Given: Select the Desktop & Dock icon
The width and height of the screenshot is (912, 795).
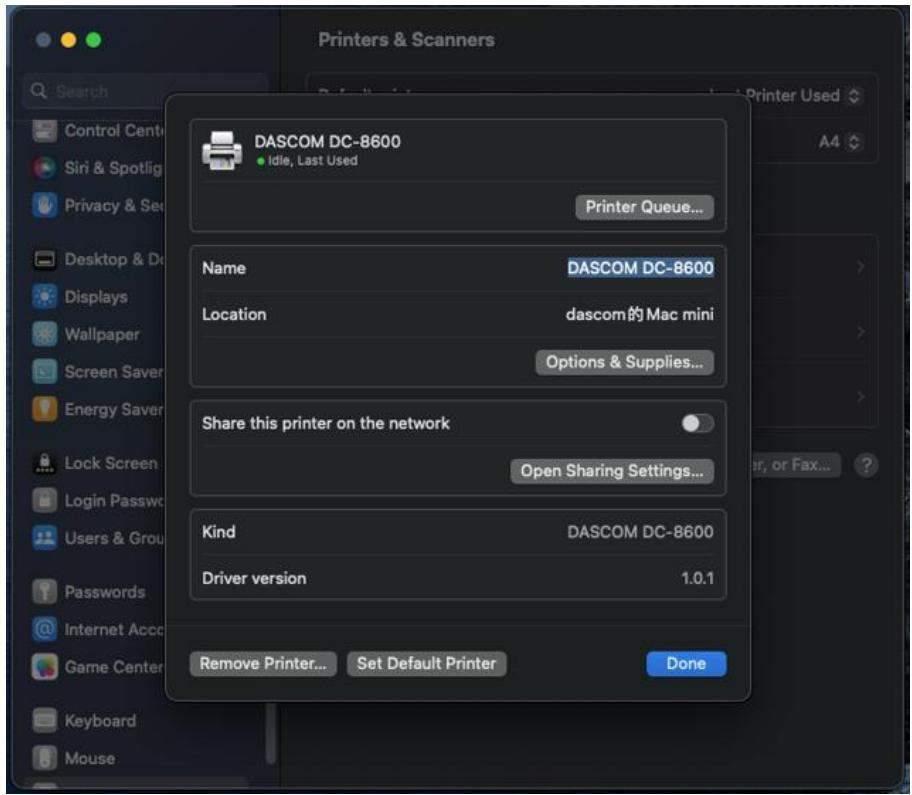Looking at the screenshot, I should click(45, 259).
